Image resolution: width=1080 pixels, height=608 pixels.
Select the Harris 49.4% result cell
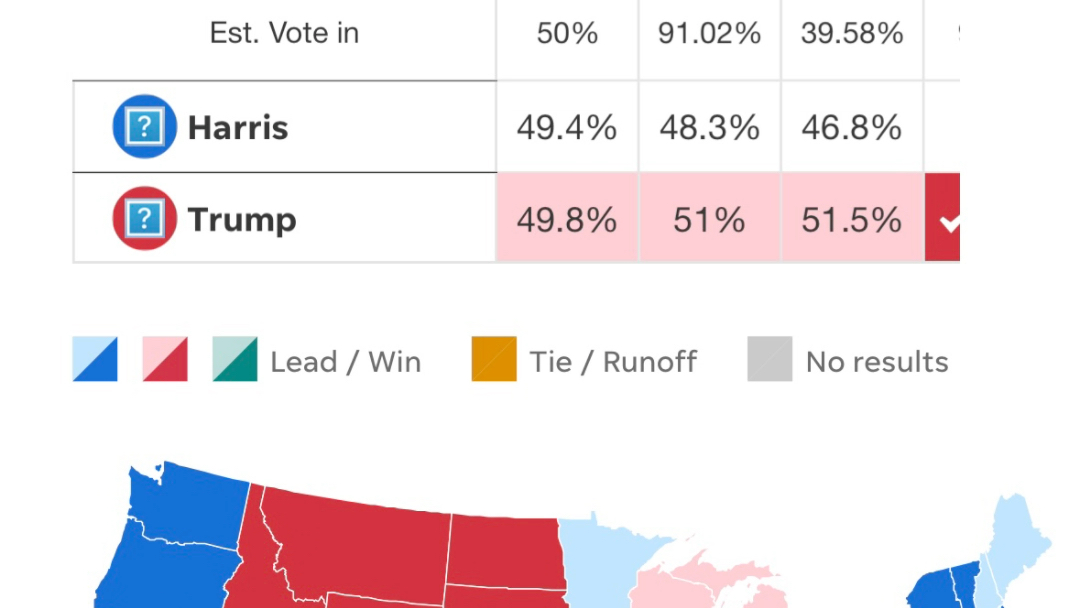tap(567, 127)
